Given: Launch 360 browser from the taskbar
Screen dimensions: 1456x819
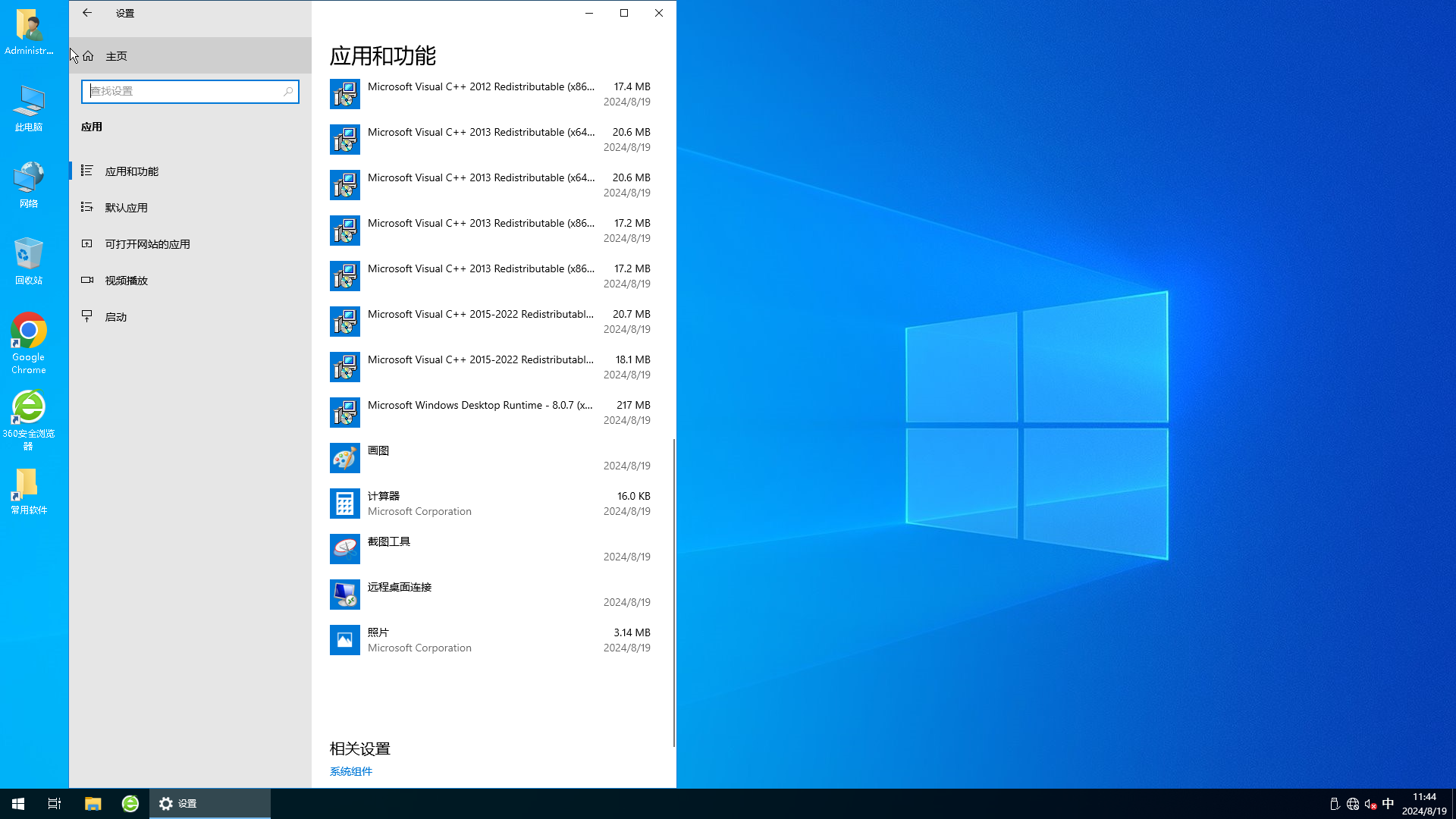Looking at the screenshot, I should tap(130, 804).
